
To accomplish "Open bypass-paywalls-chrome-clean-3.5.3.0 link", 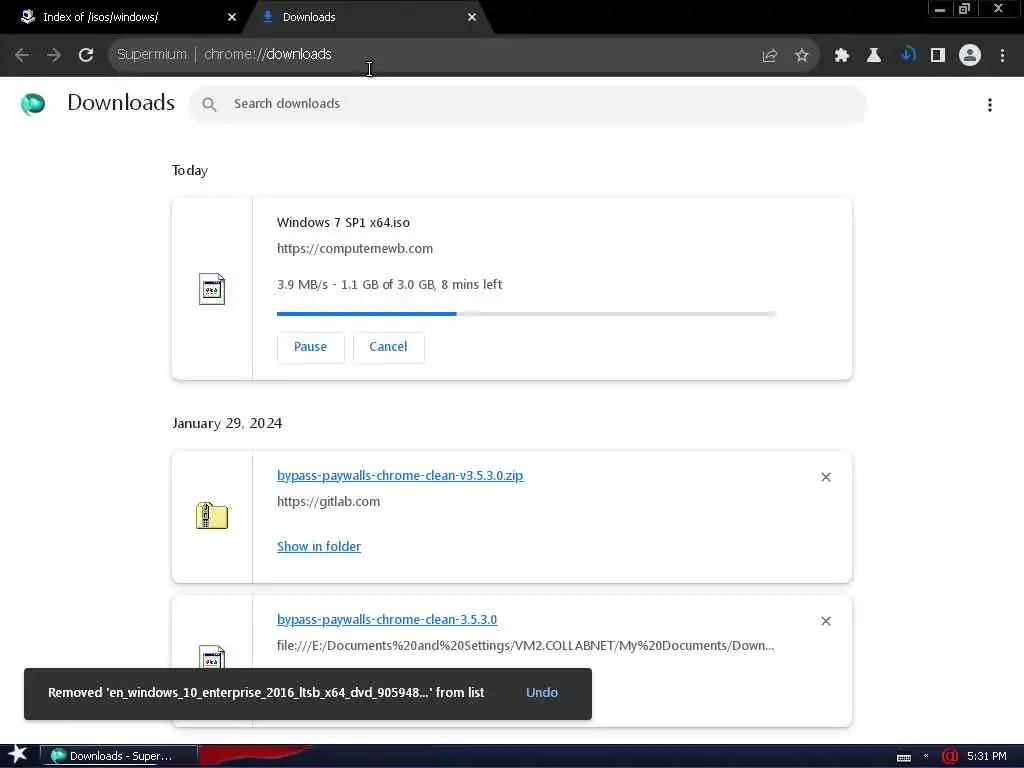I will (x=387, y=619).
